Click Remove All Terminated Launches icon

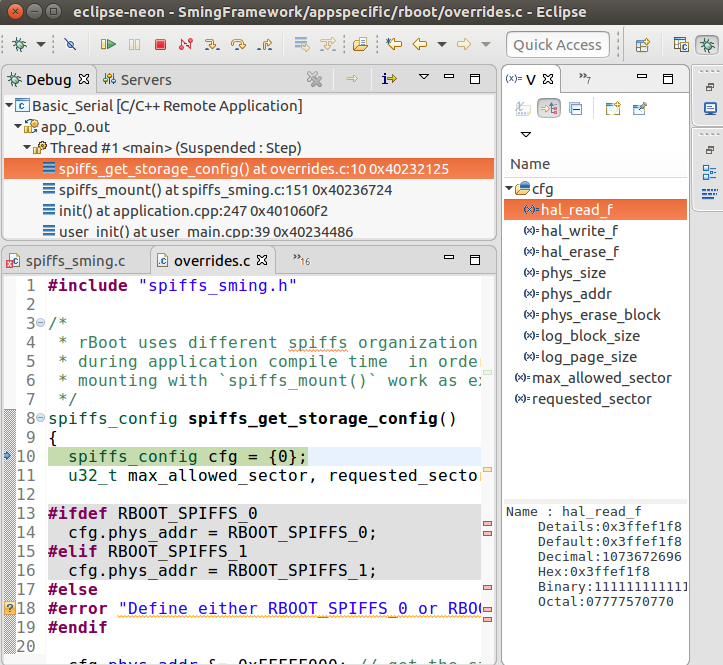(314, 79)
